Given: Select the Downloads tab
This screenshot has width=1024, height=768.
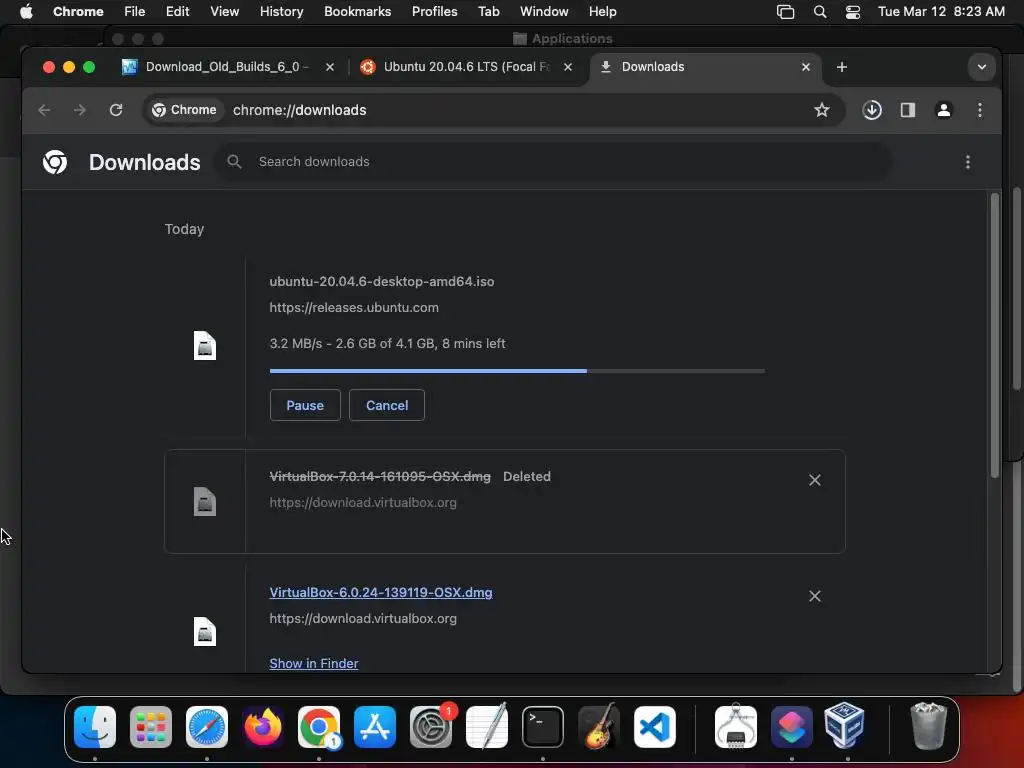Looking at the screenshot, I should pyautogui.click(x=705, y=67).
